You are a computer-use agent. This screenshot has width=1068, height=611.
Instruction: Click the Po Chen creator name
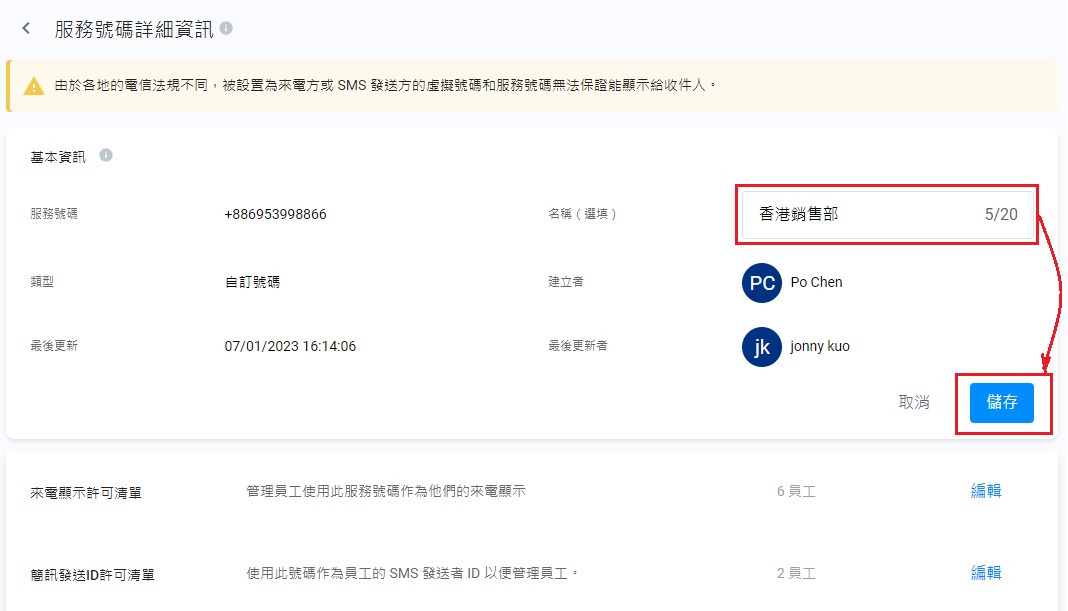click(x=816, y=283)
